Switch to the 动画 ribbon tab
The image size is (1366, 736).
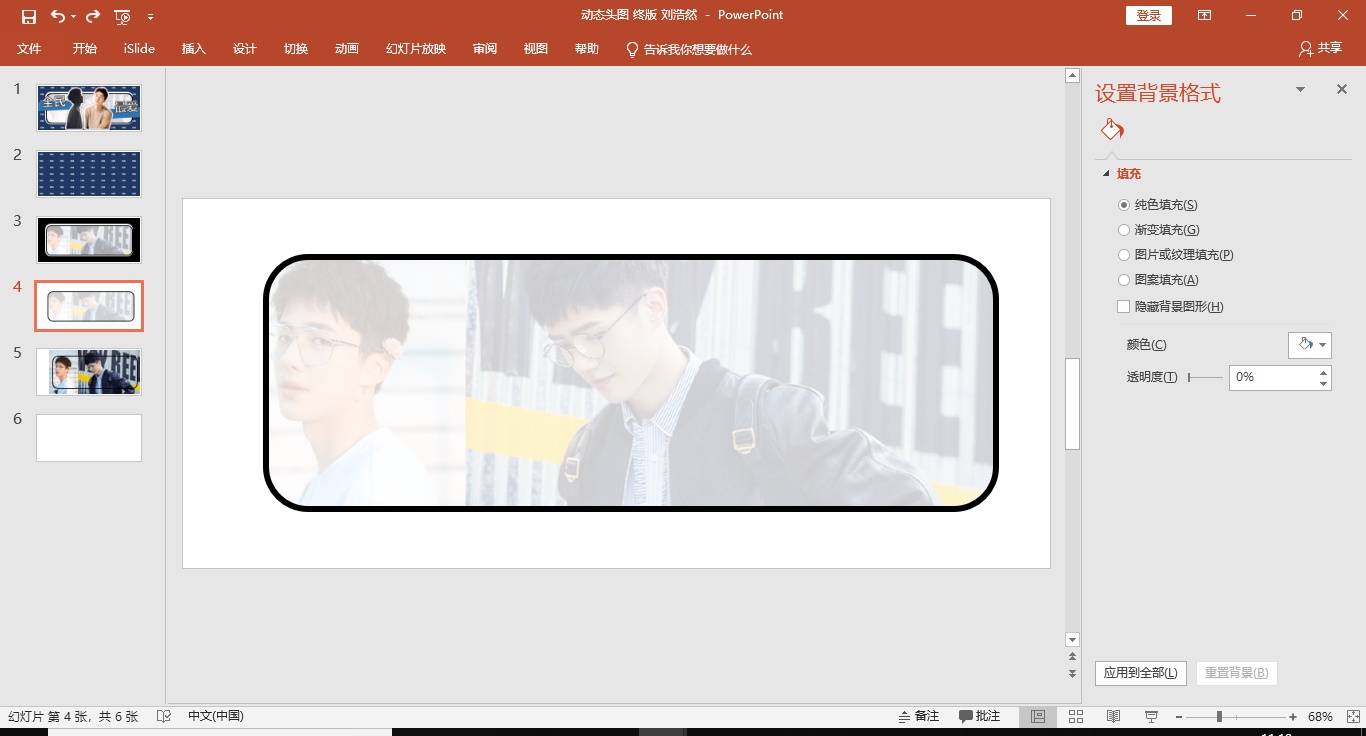pos(346,48)
